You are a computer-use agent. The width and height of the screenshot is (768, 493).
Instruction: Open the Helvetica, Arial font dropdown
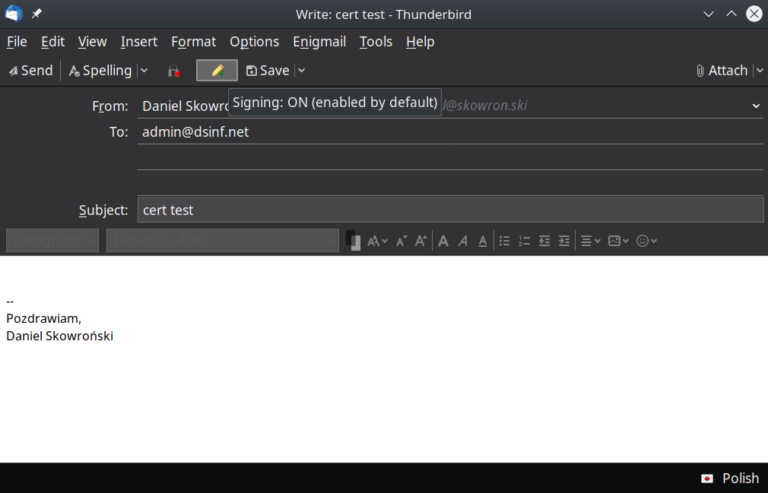pos(222,240)
